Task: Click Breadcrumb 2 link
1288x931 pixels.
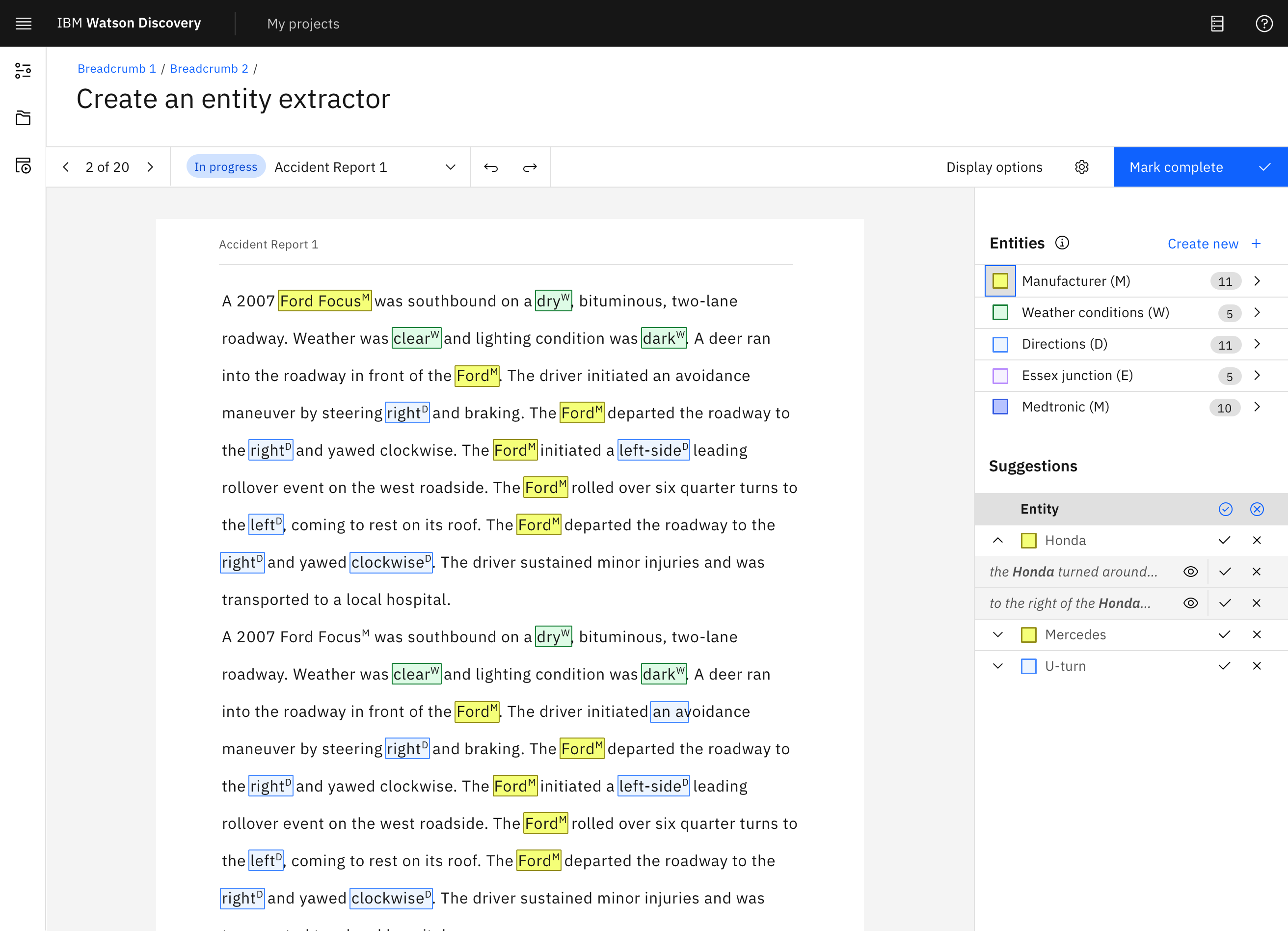Action: click(x=209, y=69)
